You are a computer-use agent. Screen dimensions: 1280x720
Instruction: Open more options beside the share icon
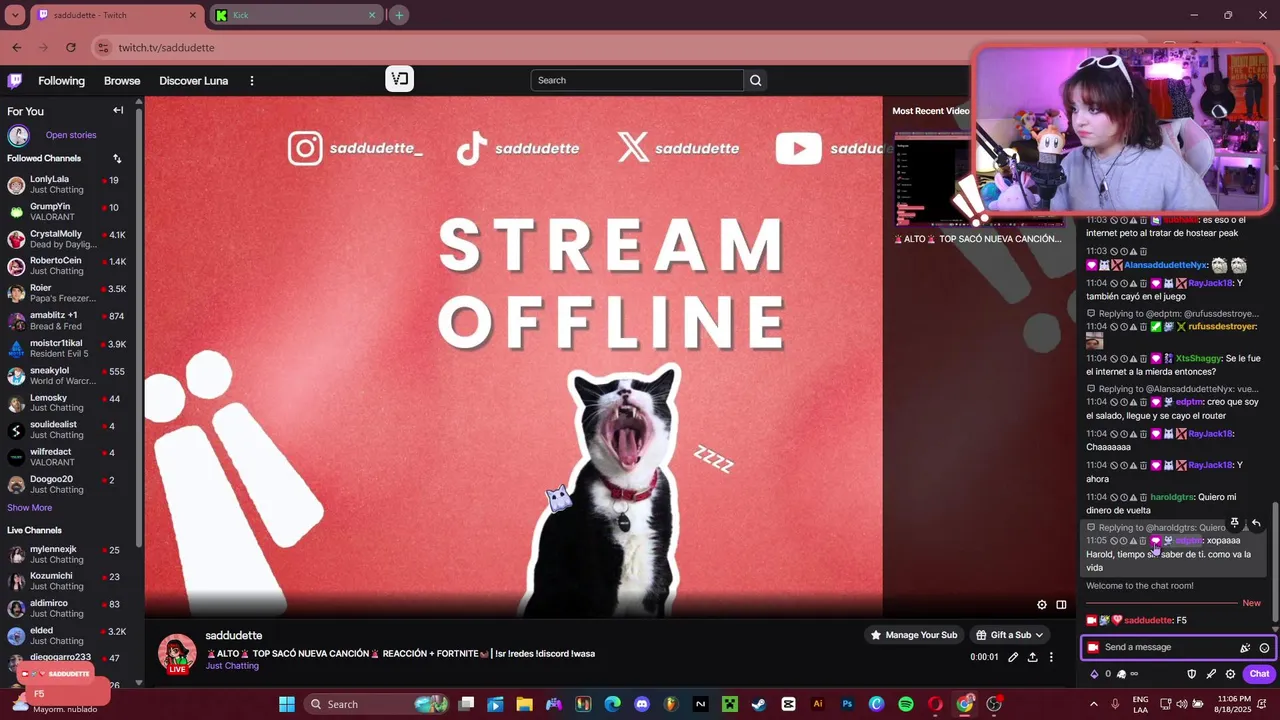[1051, 657]
